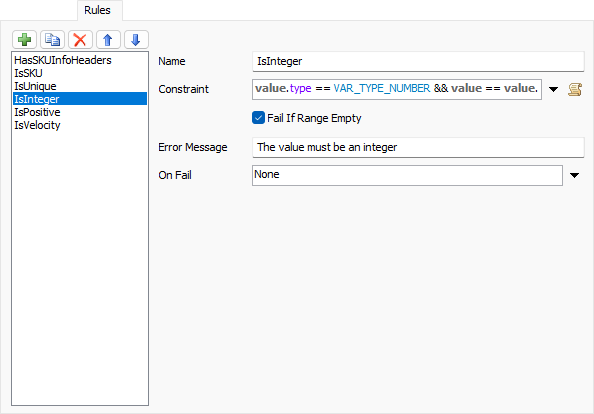Uncheck Fail If Range Empty checkbox
Viewport: 594px width, 414px height.
[x=258, y=118]
